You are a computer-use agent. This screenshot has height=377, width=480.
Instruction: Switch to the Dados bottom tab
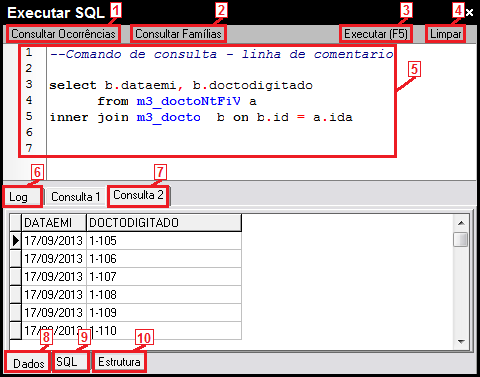click(x=28, y=363)
